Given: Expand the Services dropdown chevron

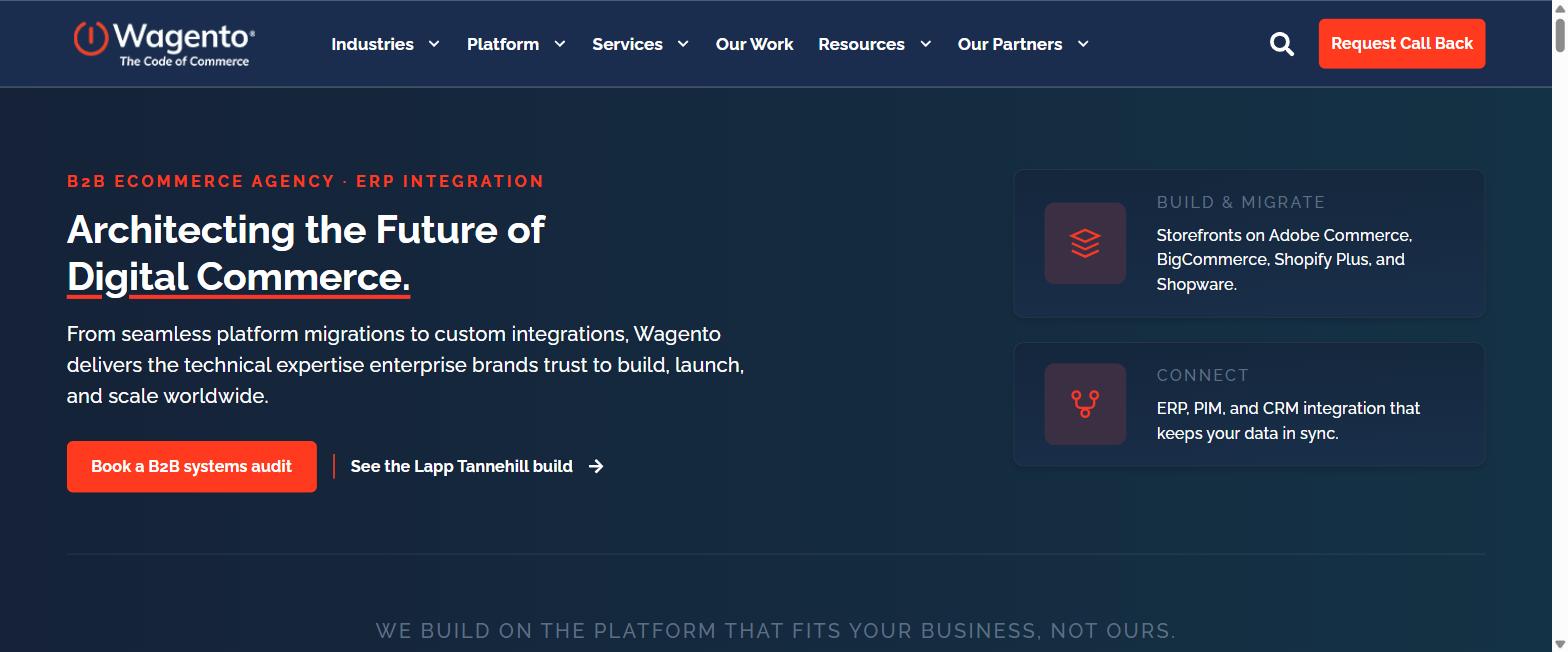Looking at the screenshot, I should click(x=683, y=44).
